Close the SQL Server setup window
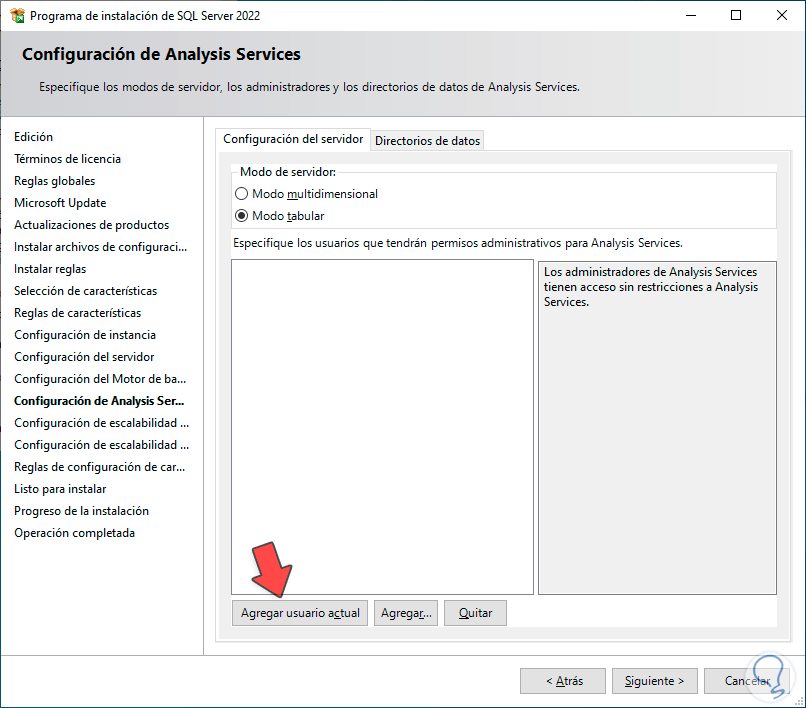The width and height of the screenshot is (806, 708). [x=782, y=15]
